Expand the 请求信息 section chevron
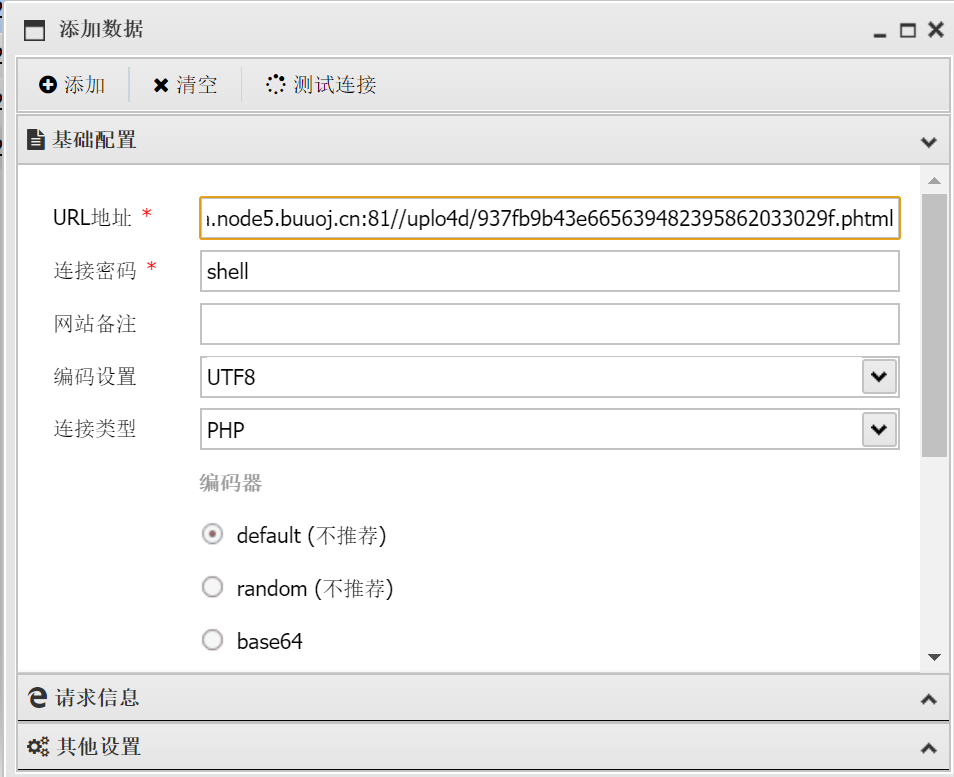Screen dimensions: 954x777 pyautogui.click(x=928, y=699)
